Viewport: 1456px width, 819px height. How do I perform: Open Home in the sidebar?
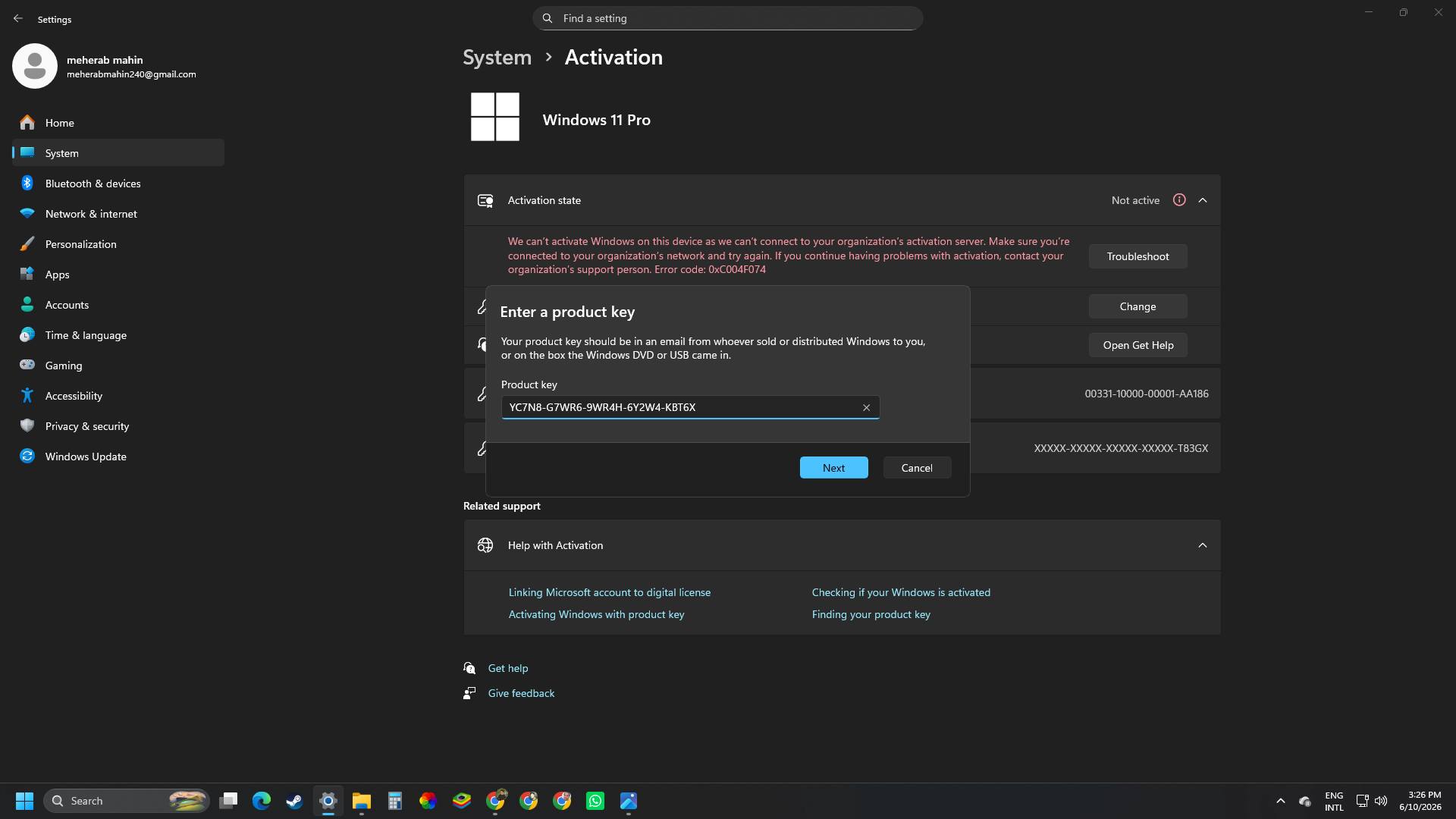118,123
